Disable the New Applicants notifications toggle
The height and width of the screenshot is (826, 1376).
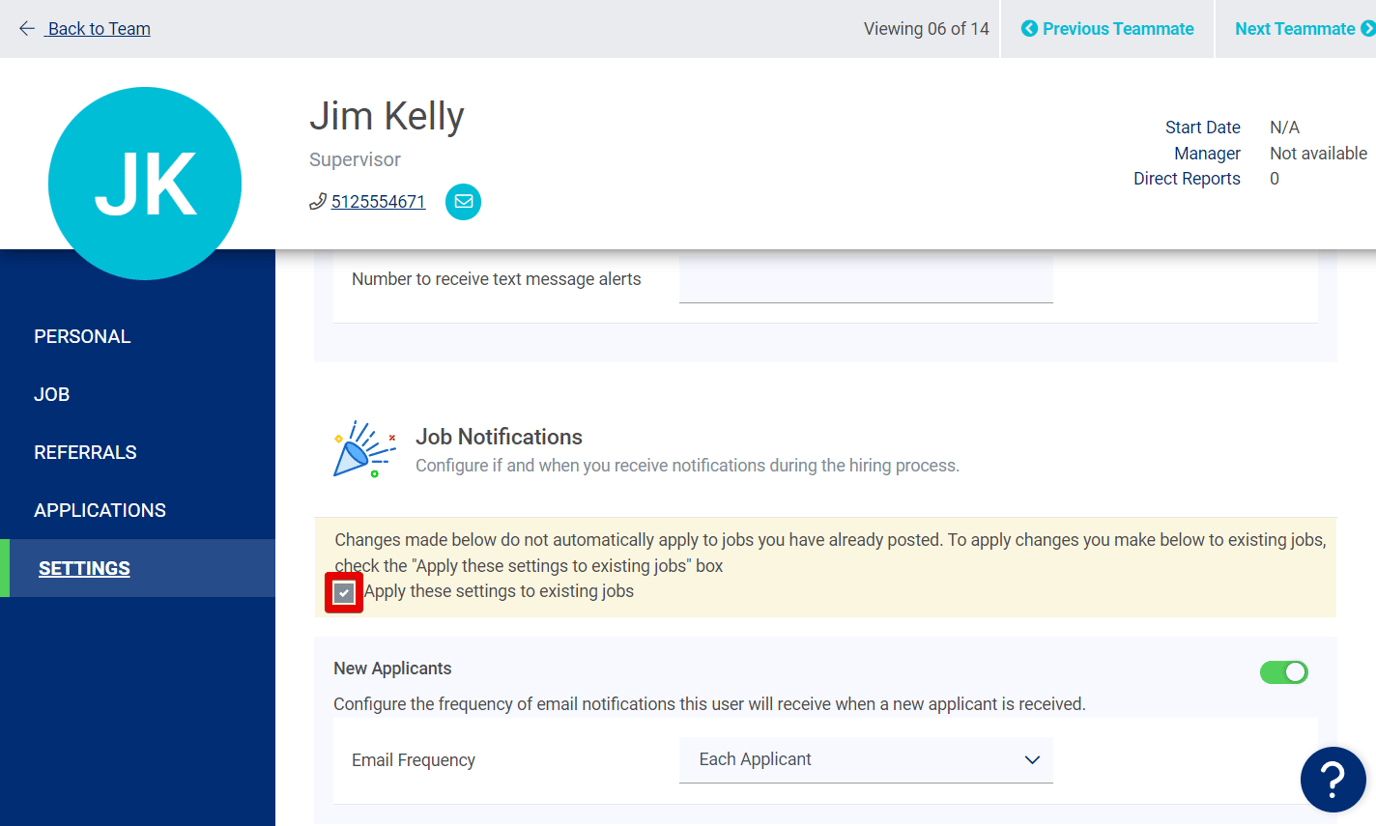click(1283, 672)
